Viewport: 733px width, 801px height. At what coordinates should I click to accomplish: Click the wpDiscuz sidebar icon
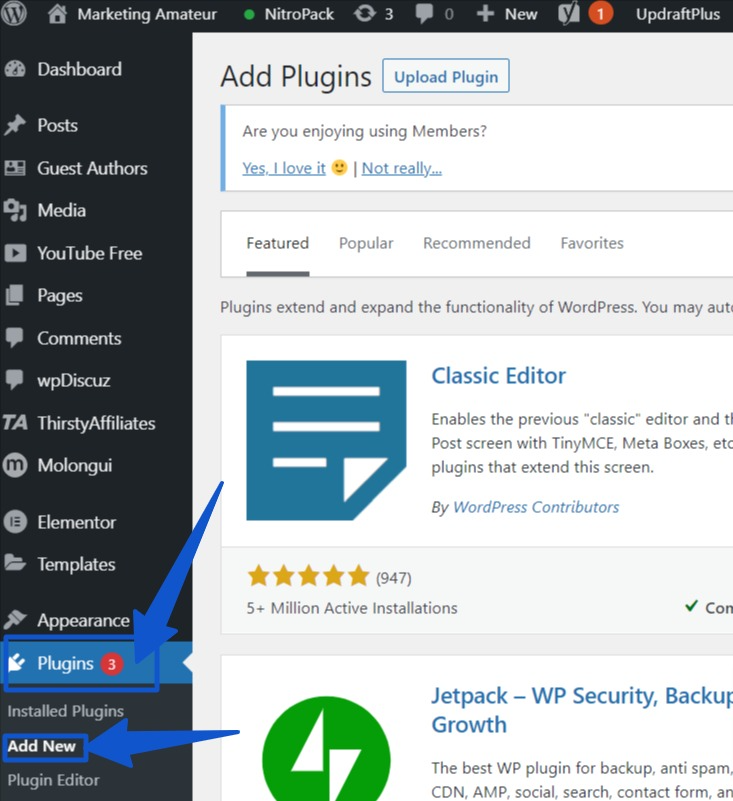click(15, 380)
